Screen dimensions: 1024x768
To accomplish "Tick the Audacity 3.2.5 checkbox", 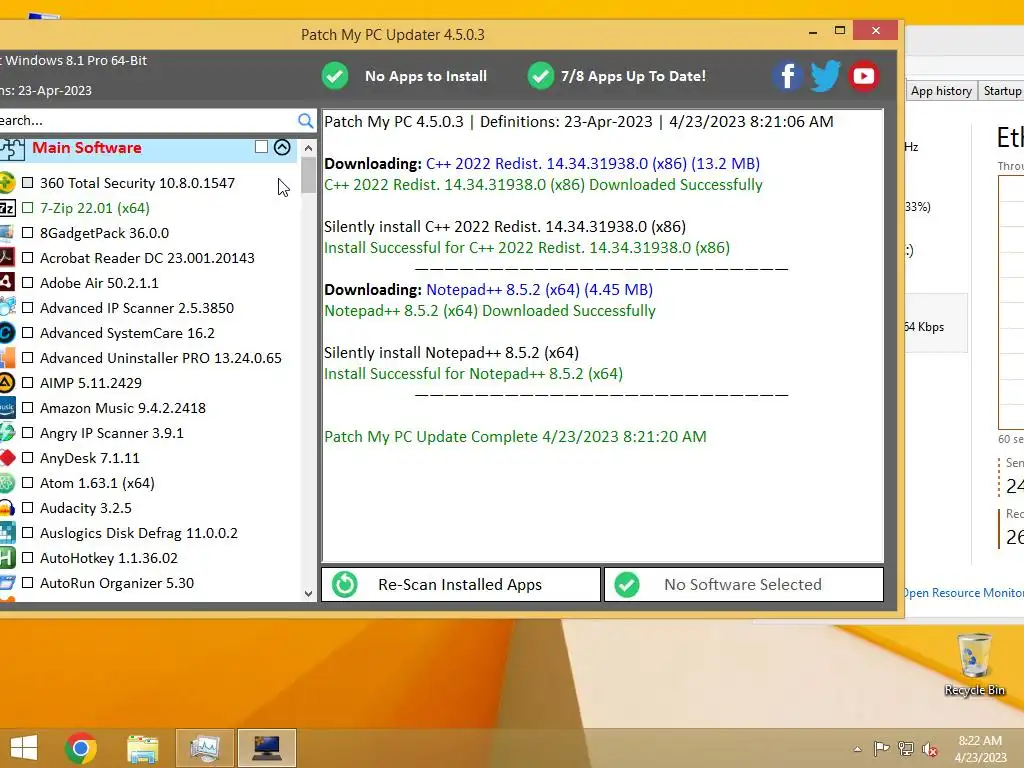I will [x=27, y=508].
